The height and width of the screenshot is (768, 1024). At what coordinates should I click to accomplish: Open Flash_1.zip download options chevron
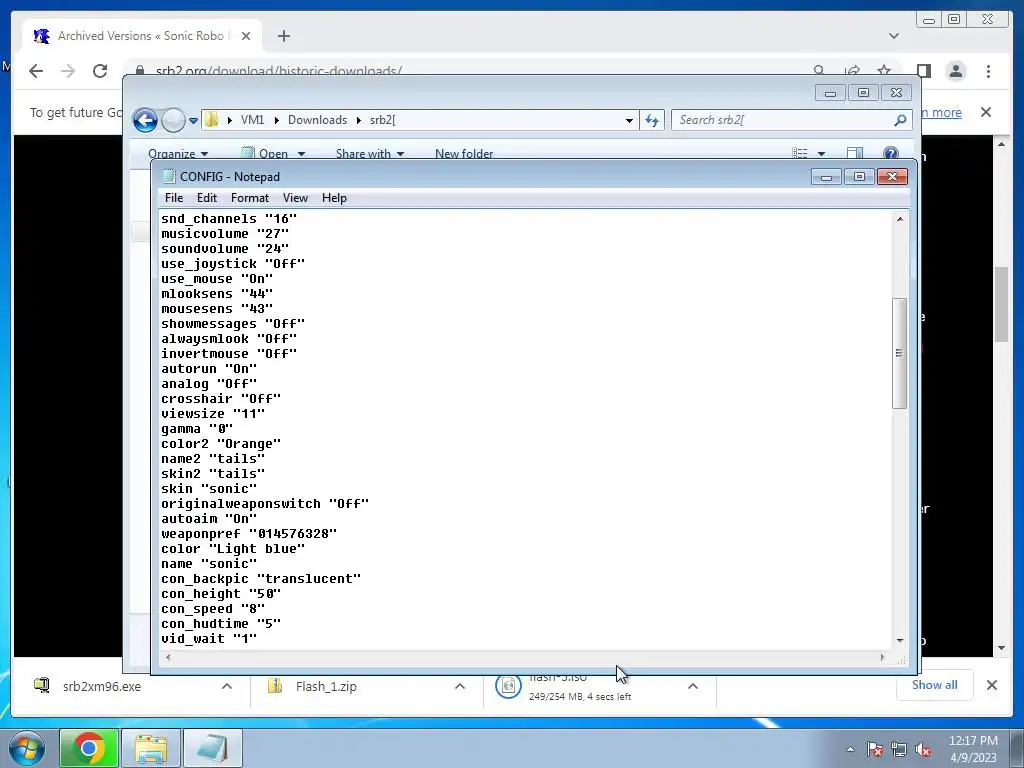(460, 686)
